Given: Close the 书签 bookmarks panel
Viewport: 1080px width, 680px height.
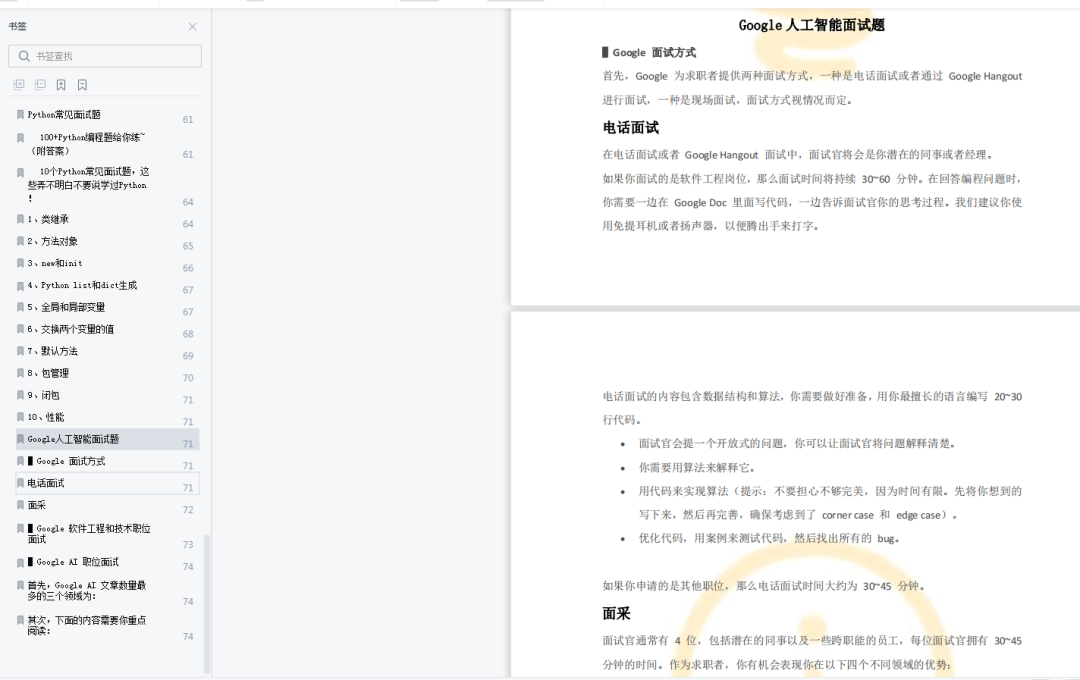Looking at the screenshot, I should tap(192, 26).
